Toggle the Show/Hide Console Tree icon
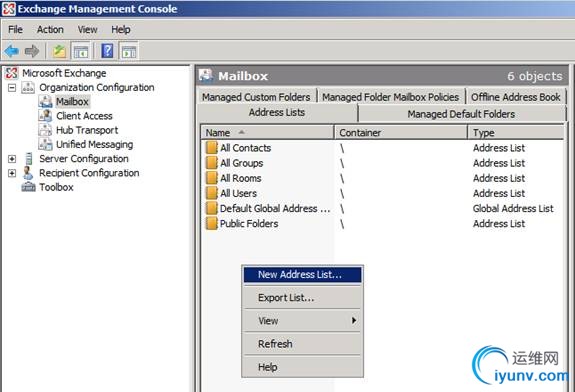 [x=81, y=51]
